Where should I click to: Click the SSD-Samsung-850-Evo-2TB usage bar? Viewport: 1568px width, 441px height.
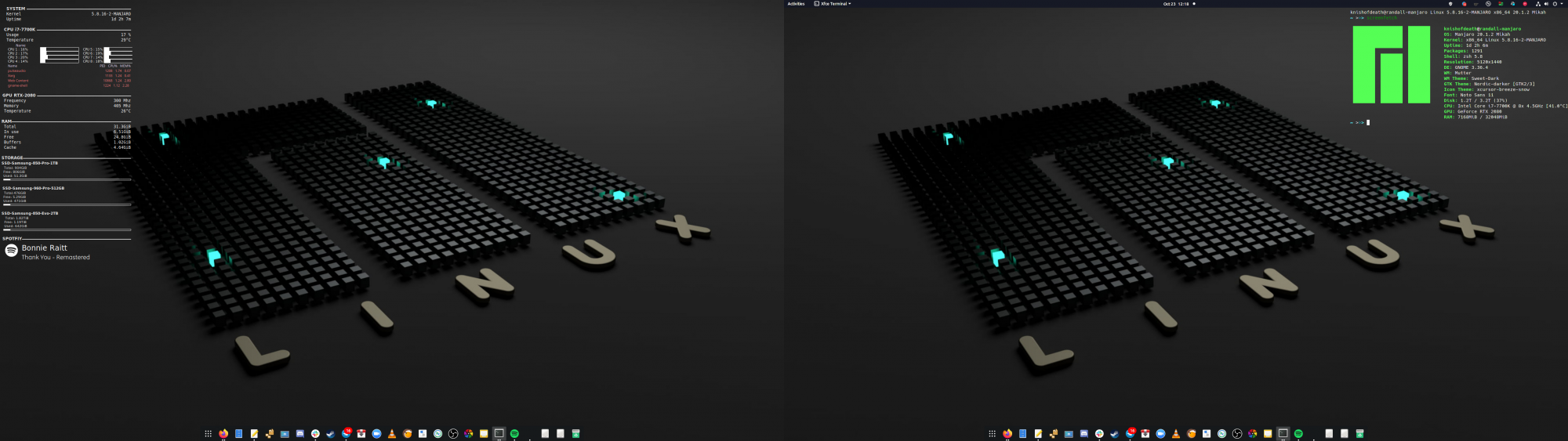[67, 230]
